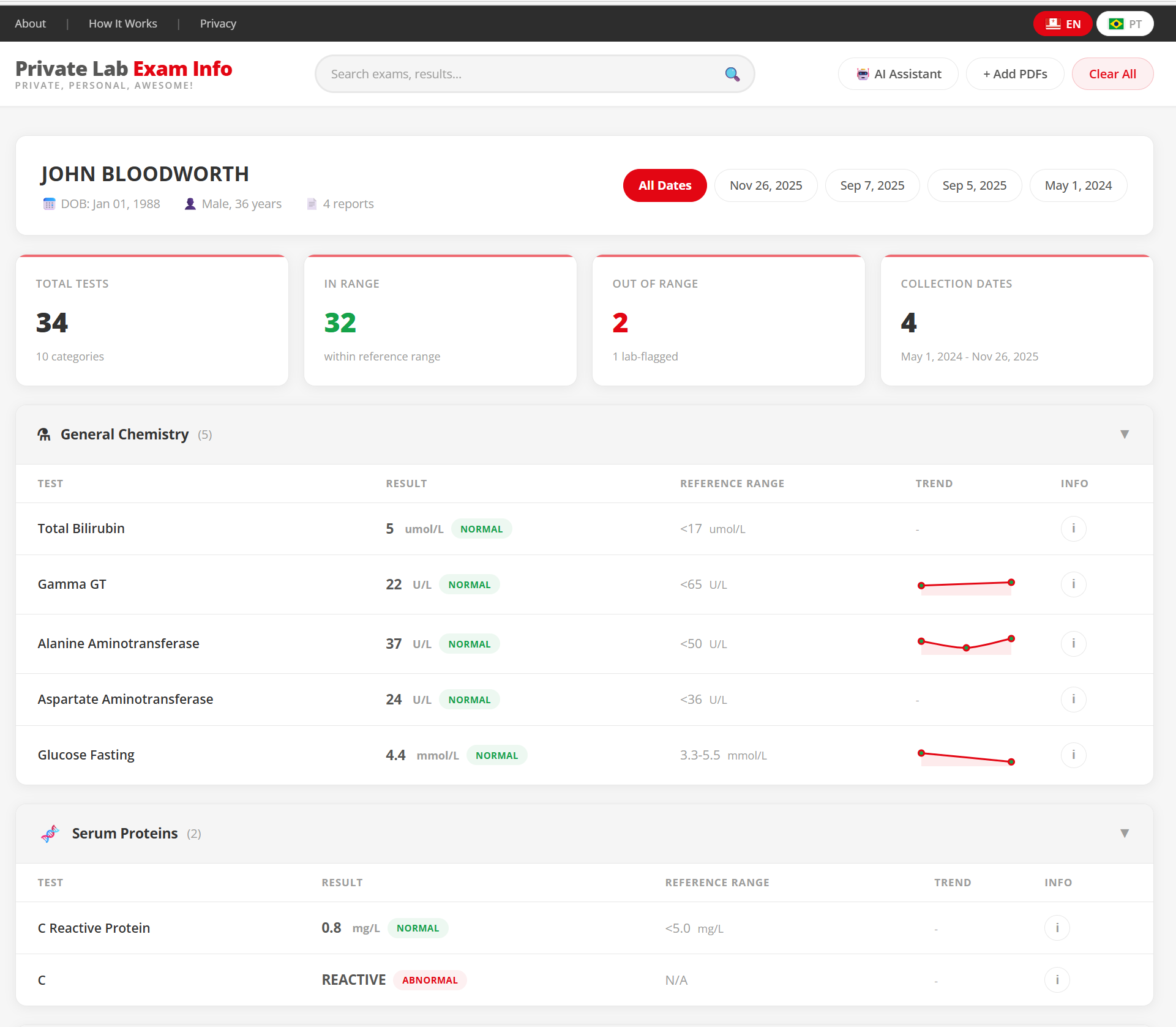Click the C Reactive Protein test name

click(x=94, y=928)
